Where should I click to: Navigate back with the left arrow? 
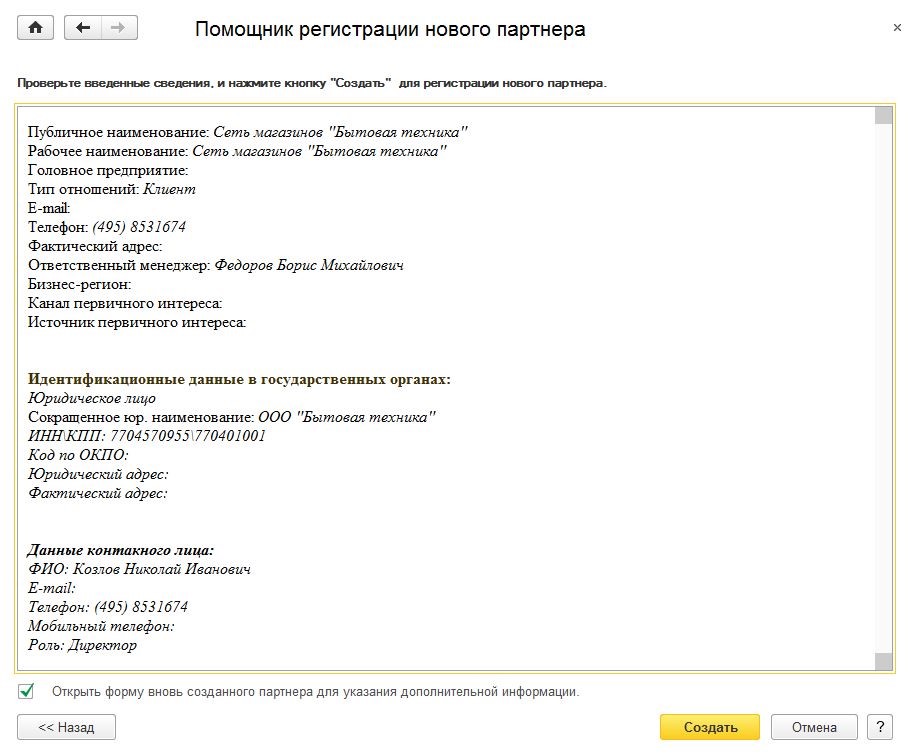(x=83, y=28)
